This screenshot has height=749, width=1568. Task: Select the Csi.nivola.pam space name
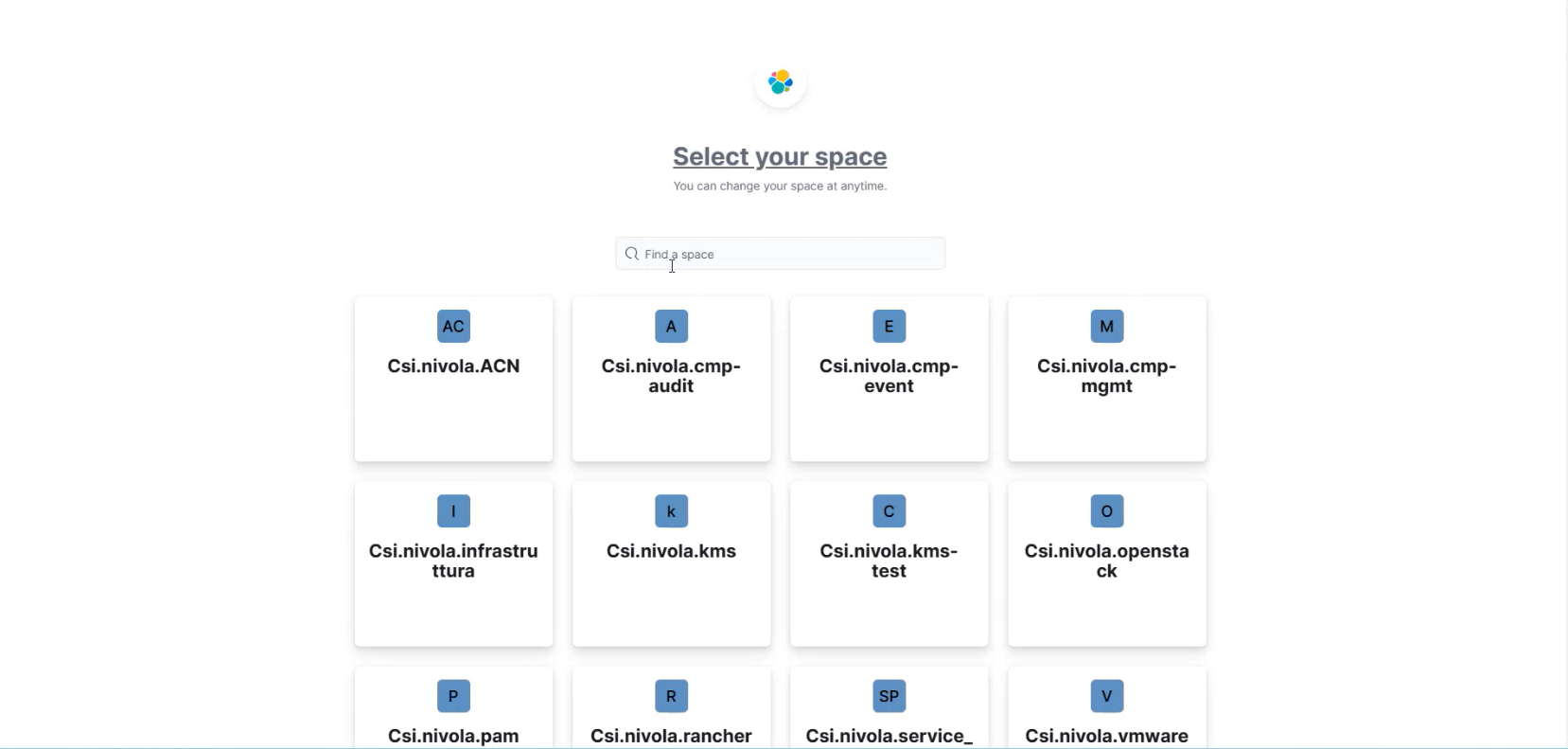(x=453, y=736)
